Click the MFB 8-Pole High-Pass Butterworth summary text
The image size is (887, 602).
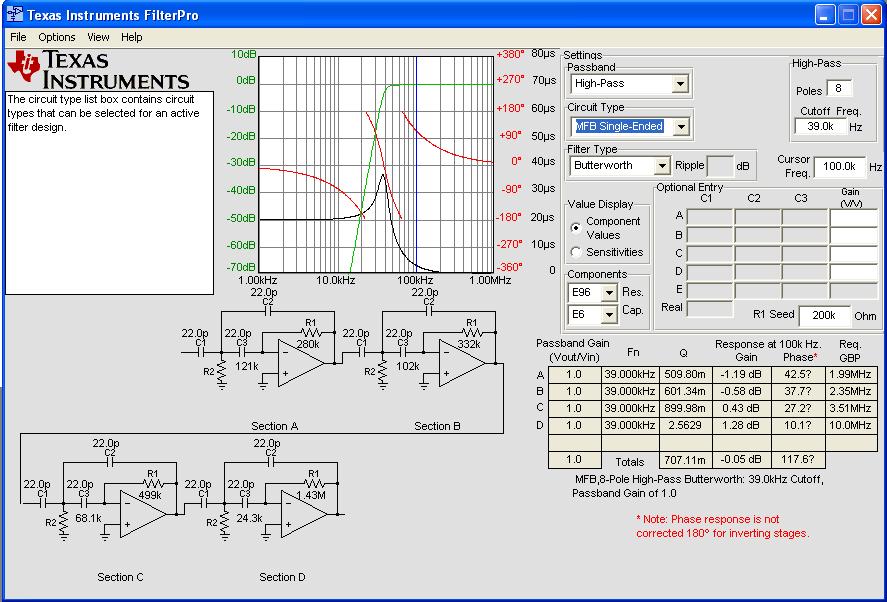tap(697, 487)
